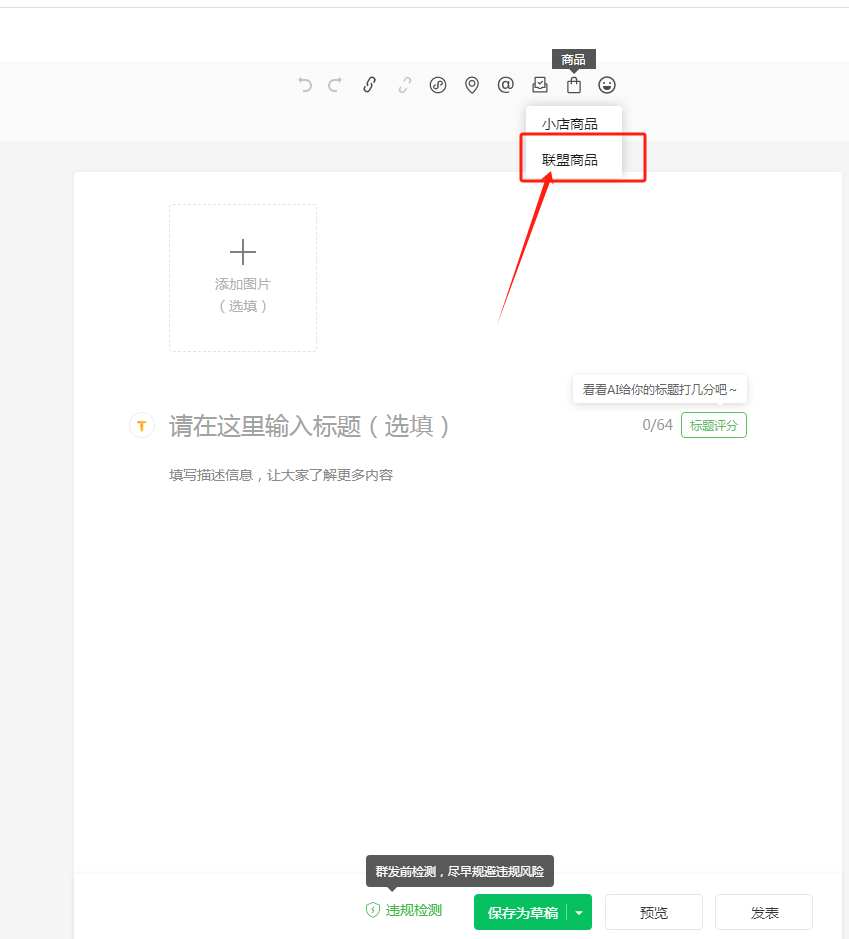Click the 标题评分 AI title scoring button

pyautogui.click(x=713, y=425)
